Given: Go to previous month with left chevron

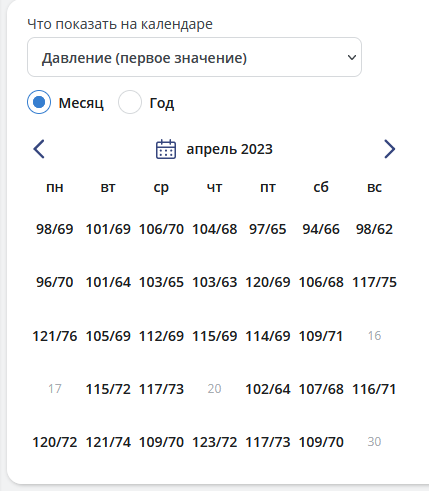Looking at the screenshot, I should point(39,149).
